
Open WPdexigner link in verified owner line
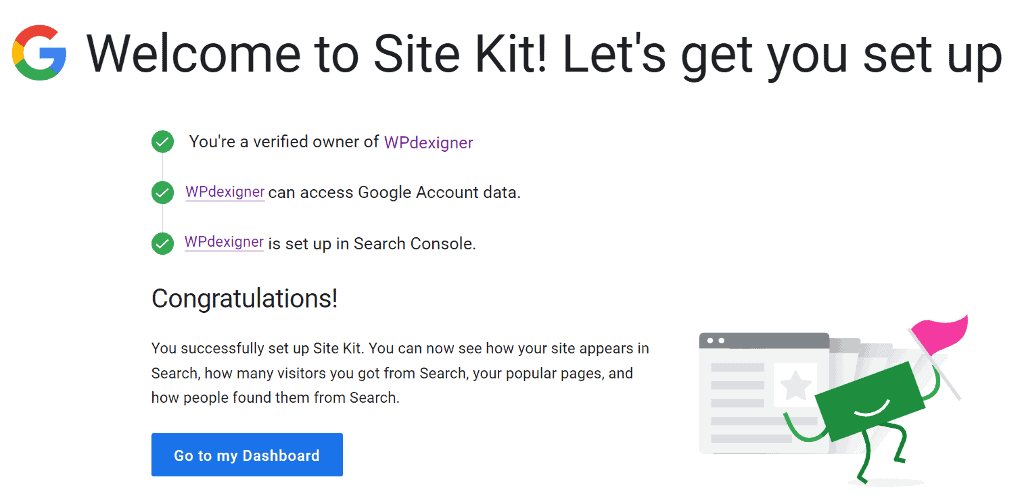pos(428,142)
